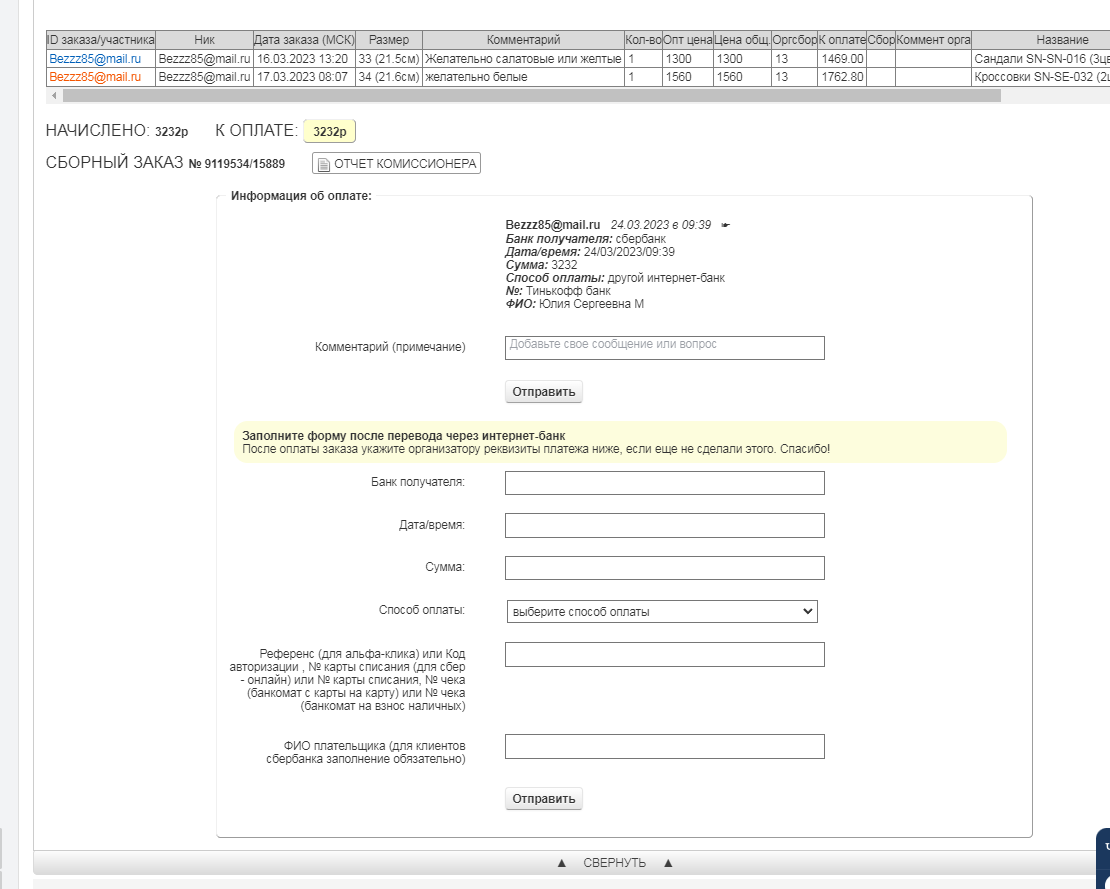
Task: Click the Дата заказа (МСК) column header
Action: 304,40
